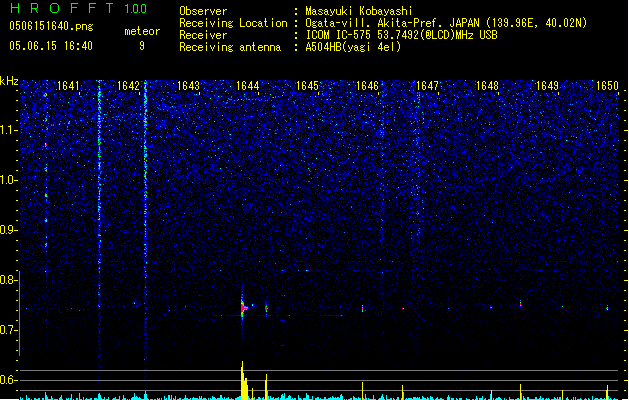This screenshot has height=400, width=629.
Task: Click the meteor count value 9
Action: pos(142,46)
